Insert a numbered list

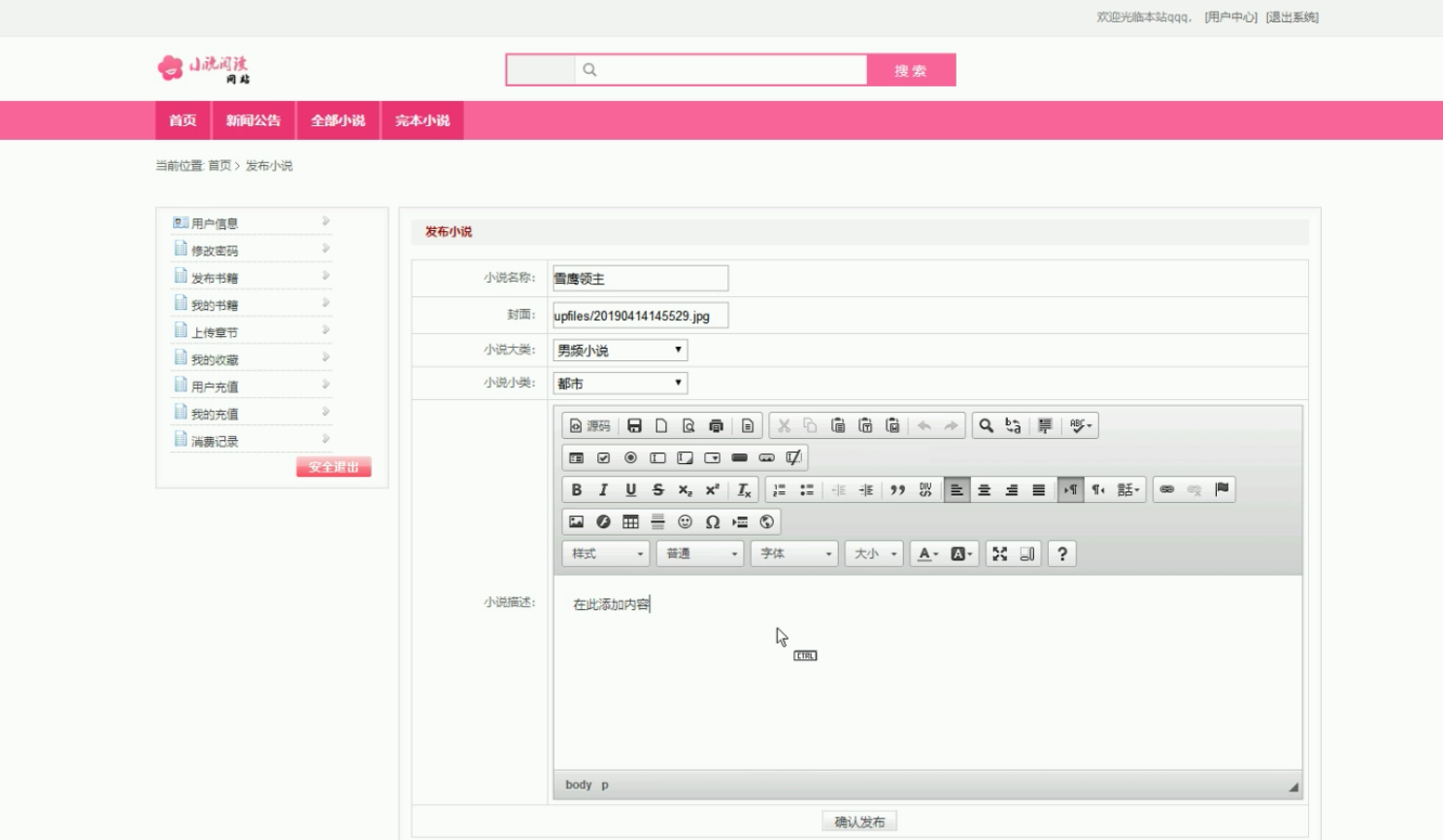[x=779, y=489]
